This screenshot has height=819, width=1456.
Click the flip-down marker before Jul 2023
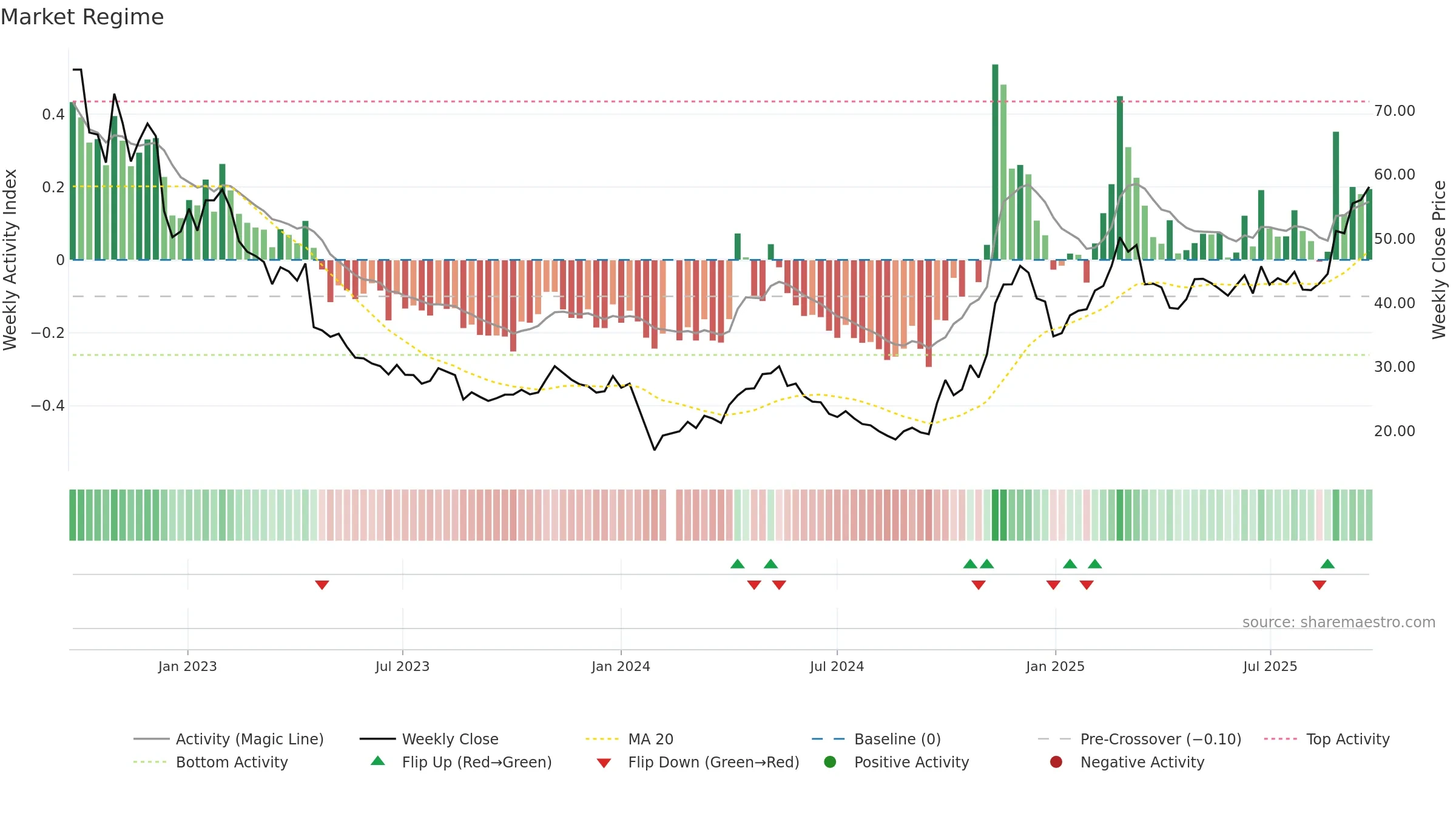[322, 585]
